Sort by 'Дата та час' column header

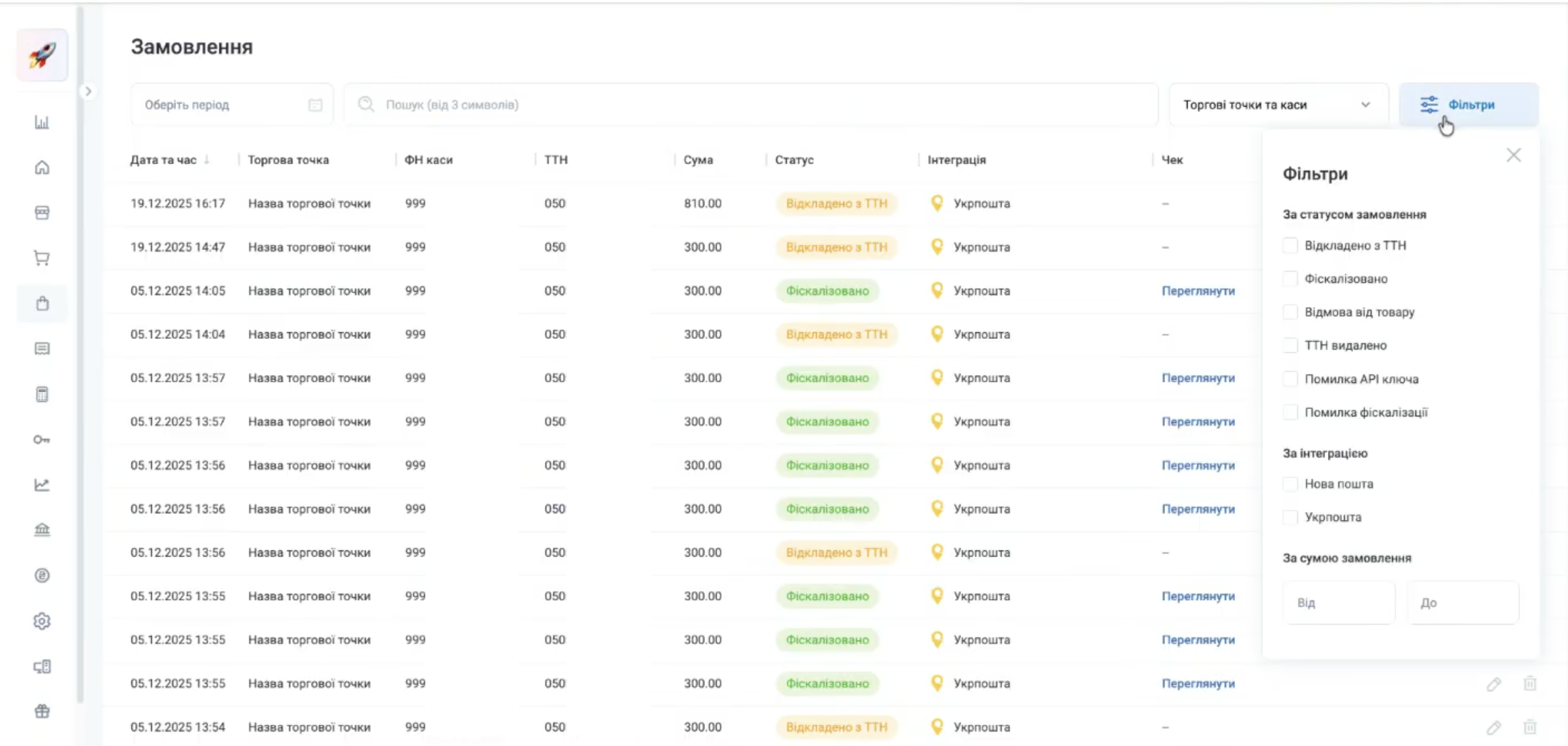(x=164, y=160)
